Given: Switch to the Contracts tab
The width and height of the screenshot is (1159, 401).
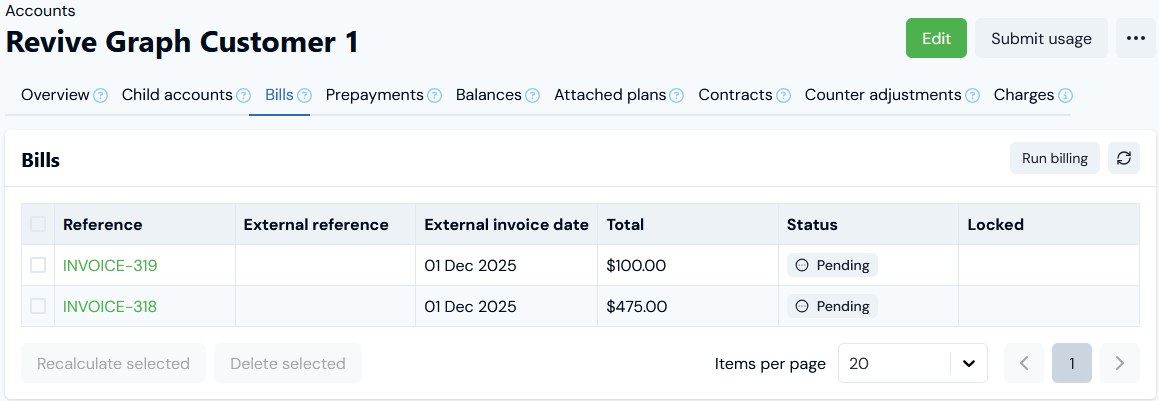Looking at the screenshot, I should (735, 95).
